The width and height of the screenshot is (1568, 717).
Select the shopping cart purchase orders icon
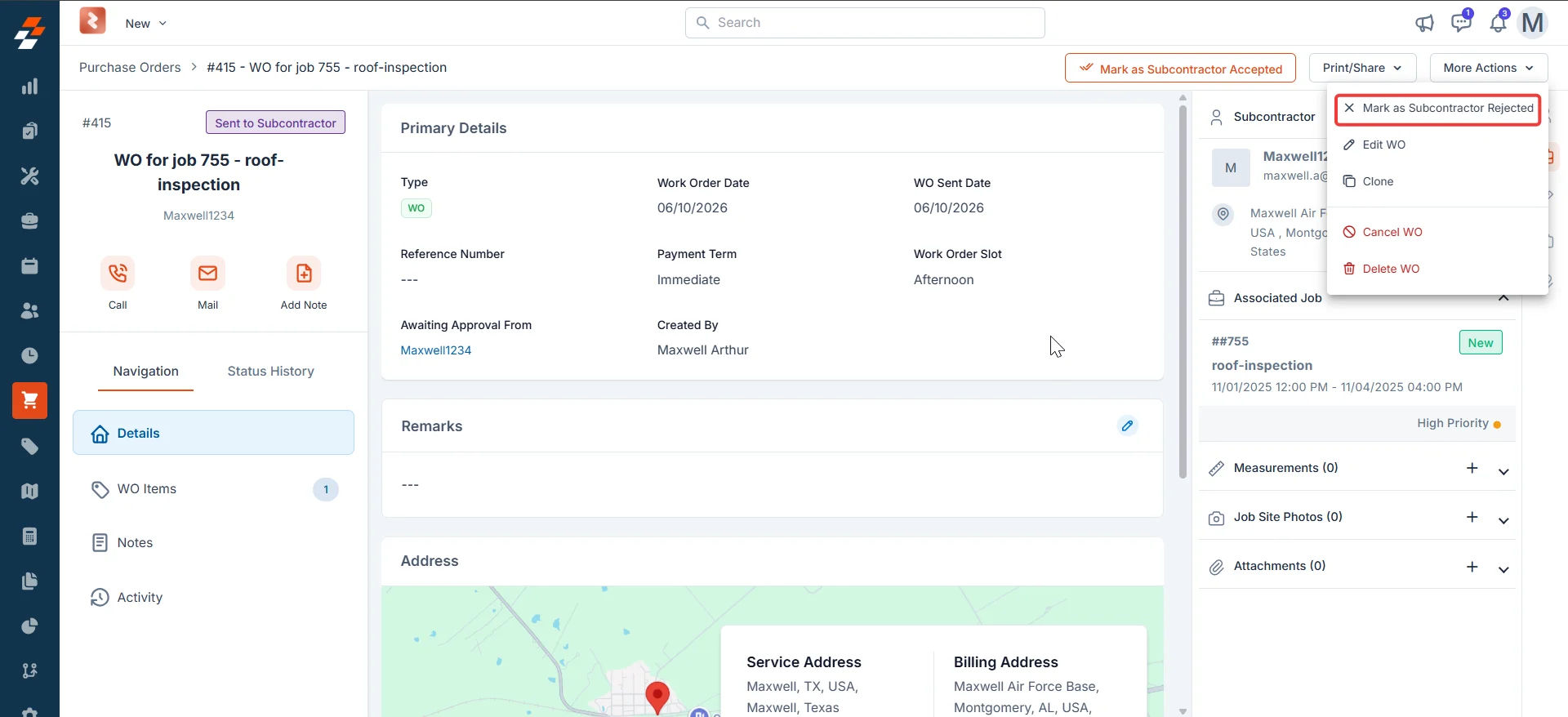pyautogui.click(x=29, y=400)
